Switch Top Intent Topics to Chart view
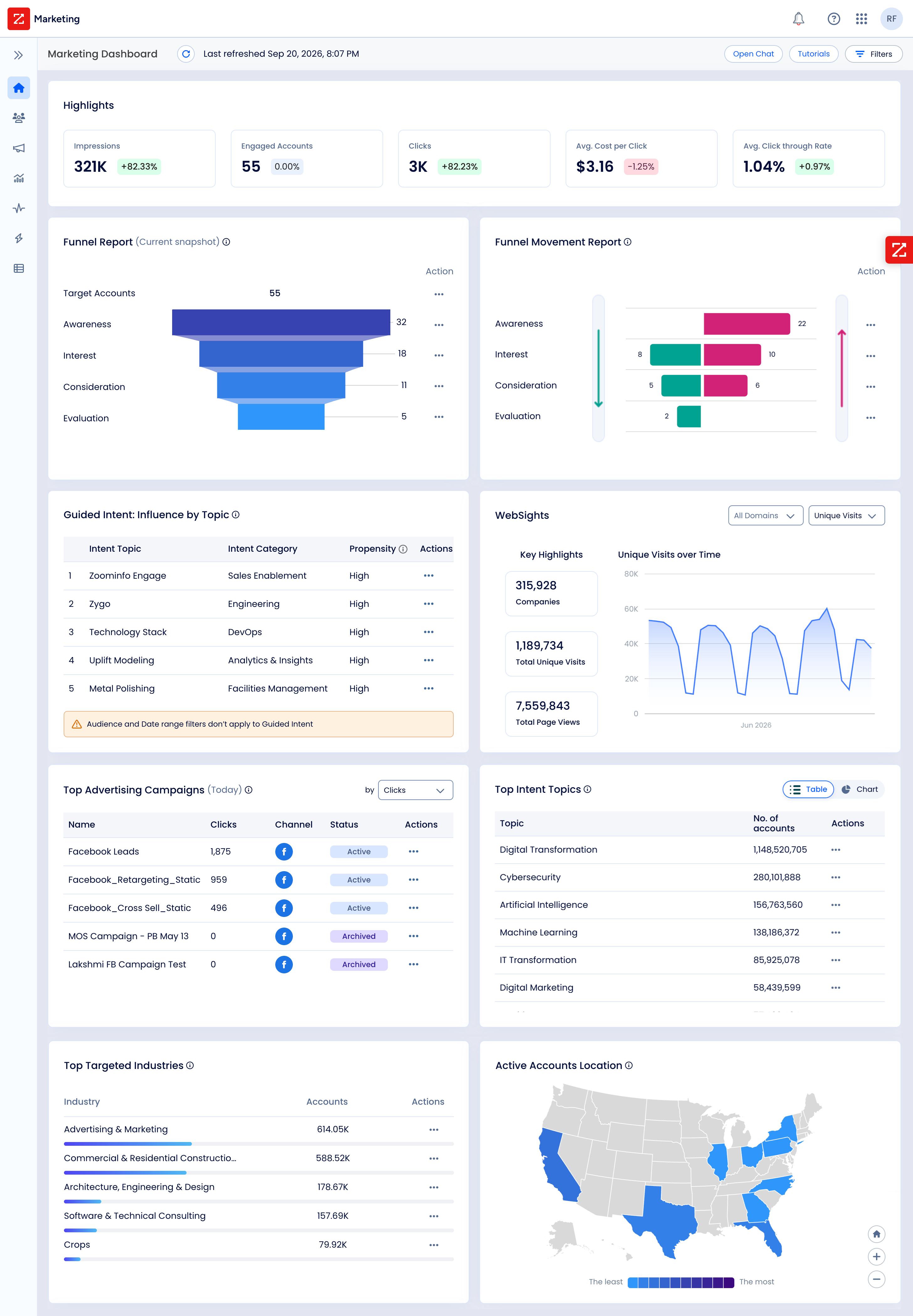 859,789
